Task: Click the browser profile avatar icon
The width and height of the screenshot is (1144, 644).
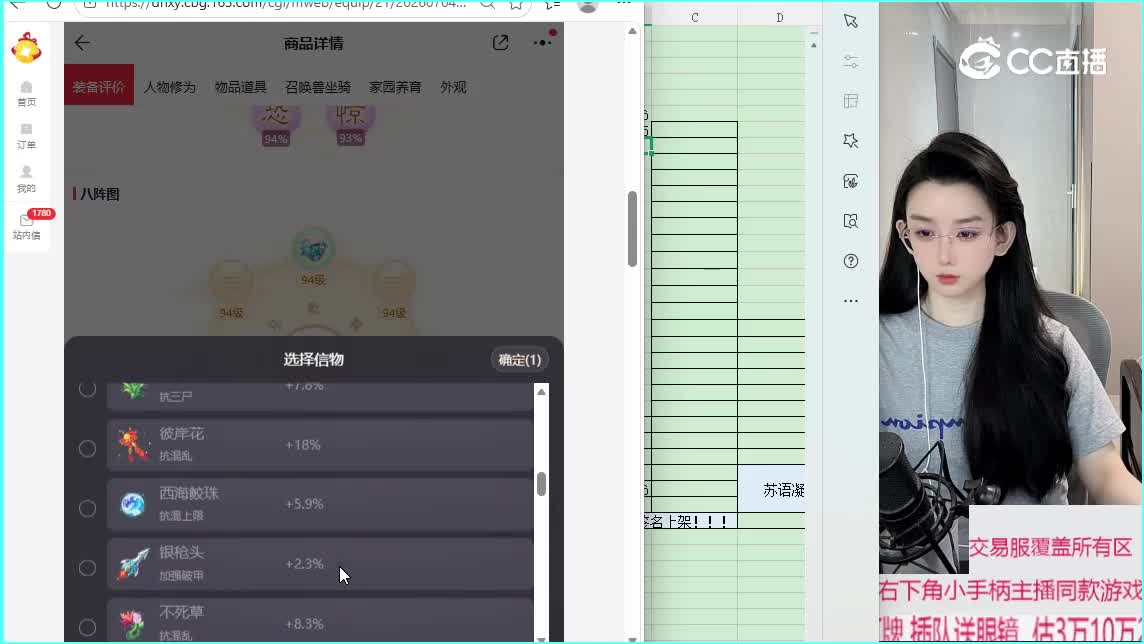Action: click(x=587, y=6)
